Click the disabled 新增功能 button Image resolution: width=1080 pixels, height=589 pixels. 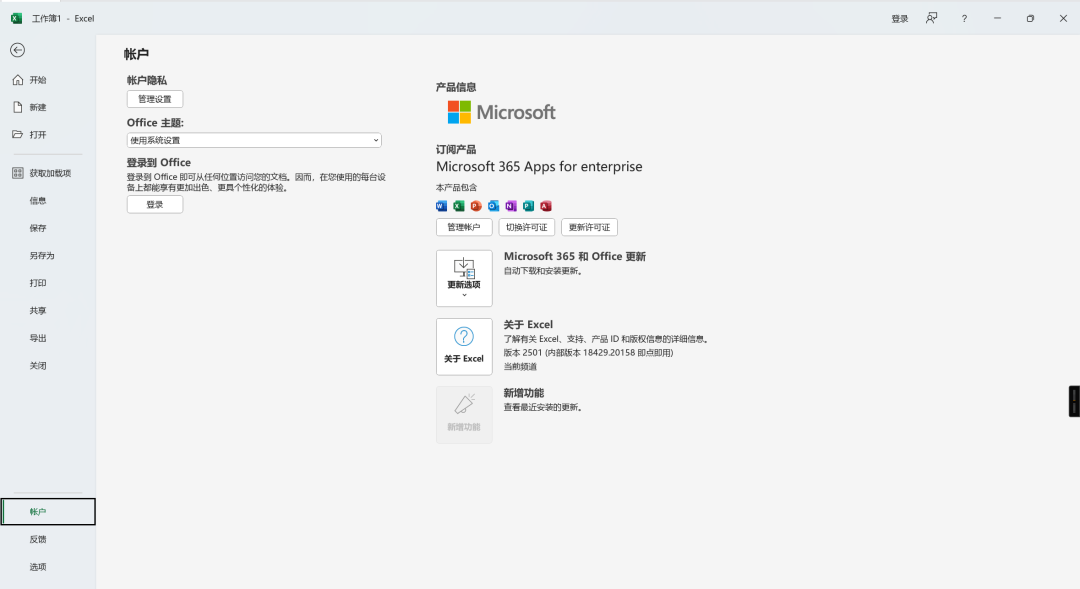[x=464, y=415]
